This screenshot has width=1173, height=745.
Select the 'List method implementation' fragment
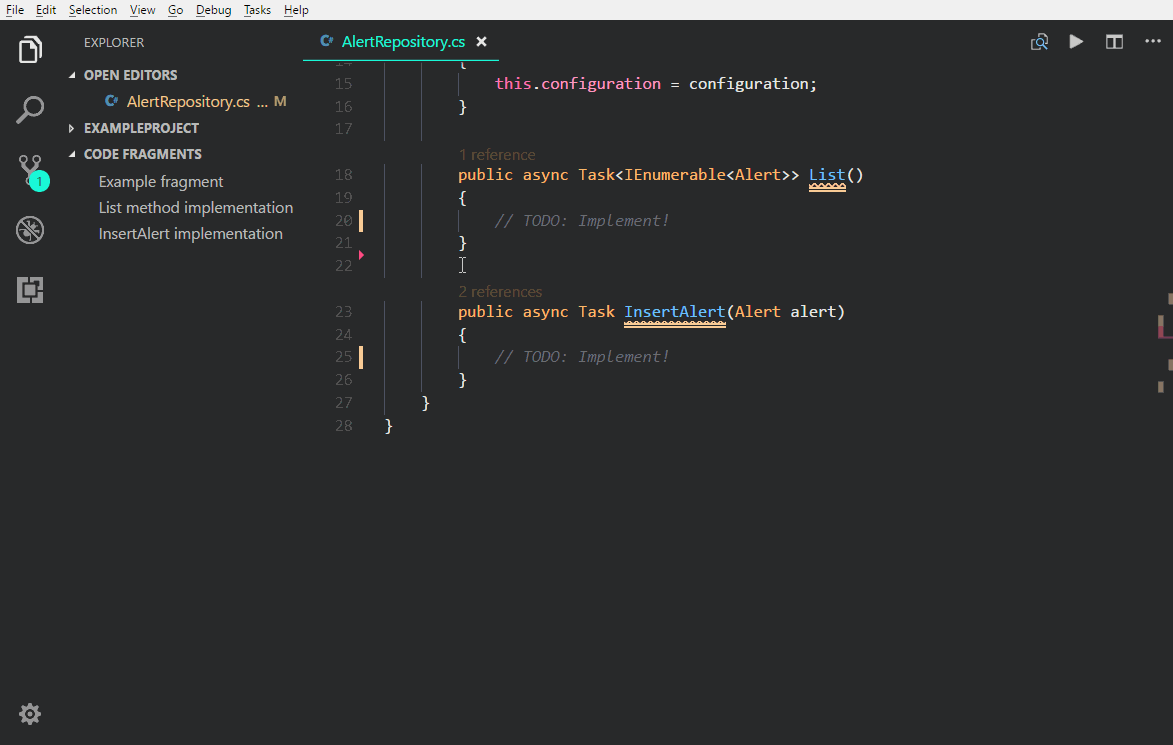(195, 208)
